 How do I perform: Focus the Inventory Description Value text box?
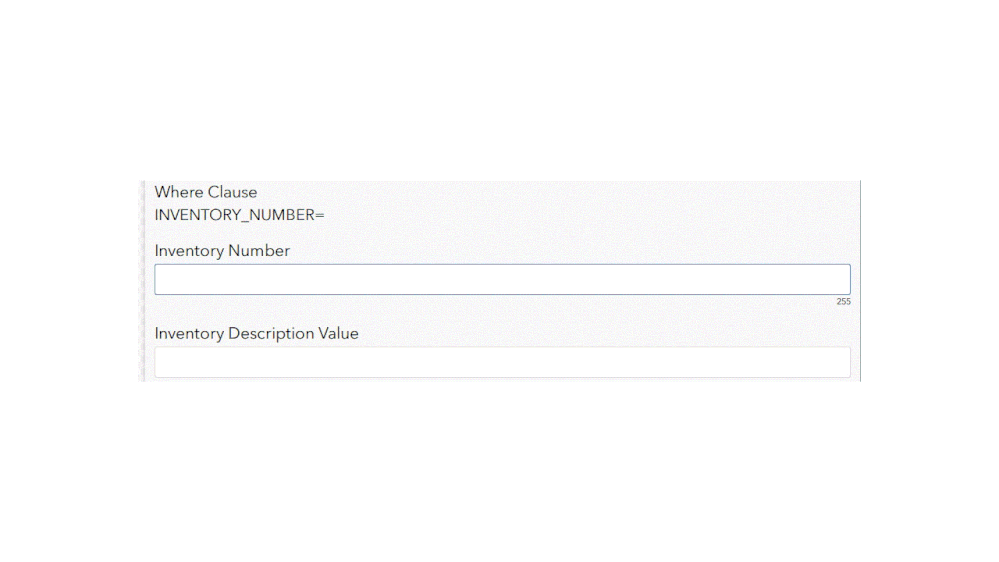pyautogui.click(x=502, y=362)
